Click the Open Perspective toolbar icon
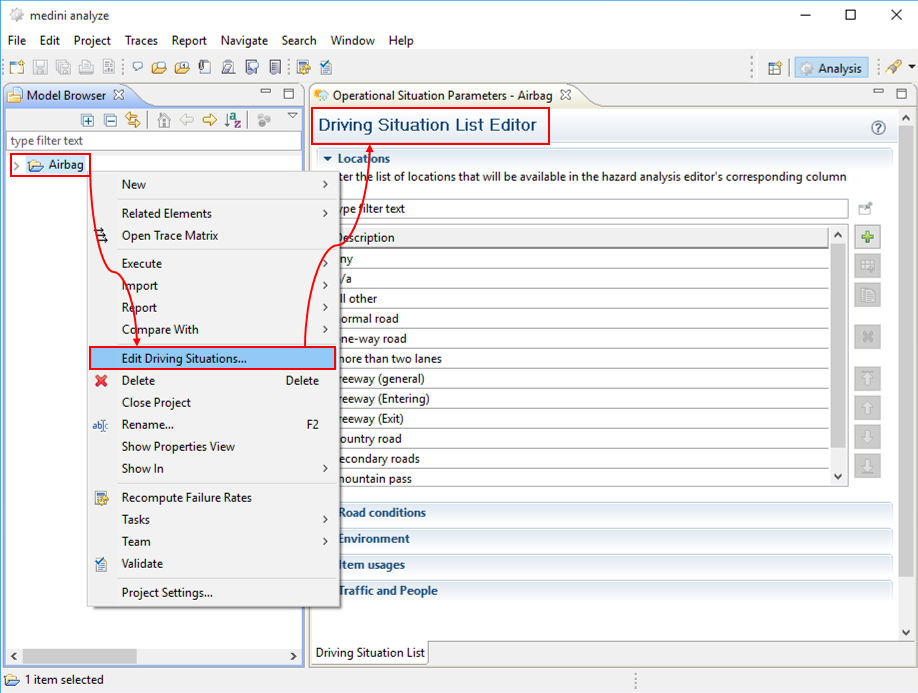This screenshot has height=693, width=918. 775,68
